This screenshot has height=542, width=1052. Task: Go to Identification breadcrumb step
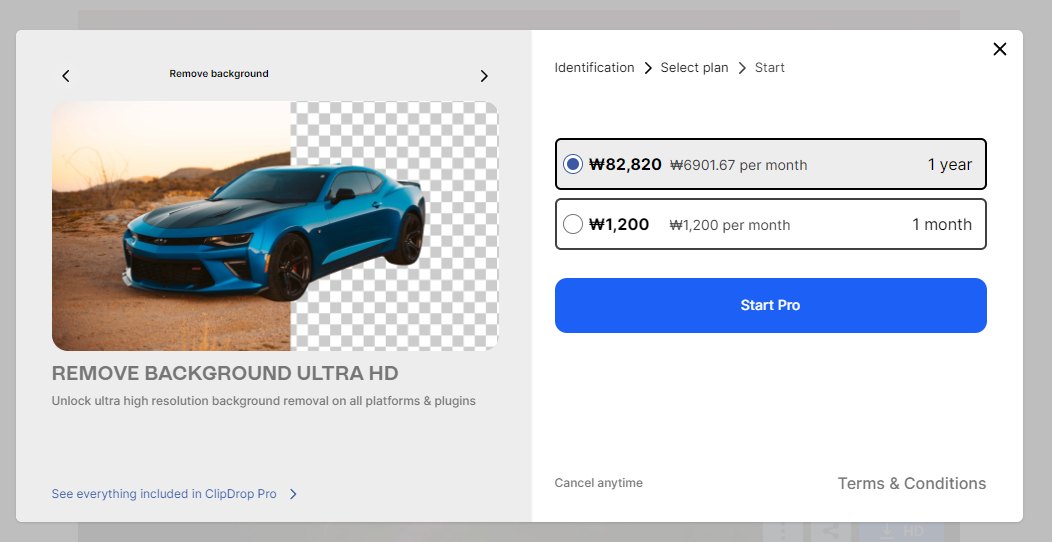(x=594, y=68)
